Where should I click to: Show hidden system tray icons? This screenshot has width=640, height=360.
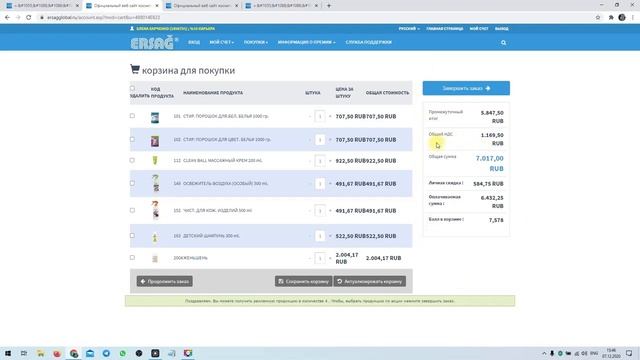point(544,353)
